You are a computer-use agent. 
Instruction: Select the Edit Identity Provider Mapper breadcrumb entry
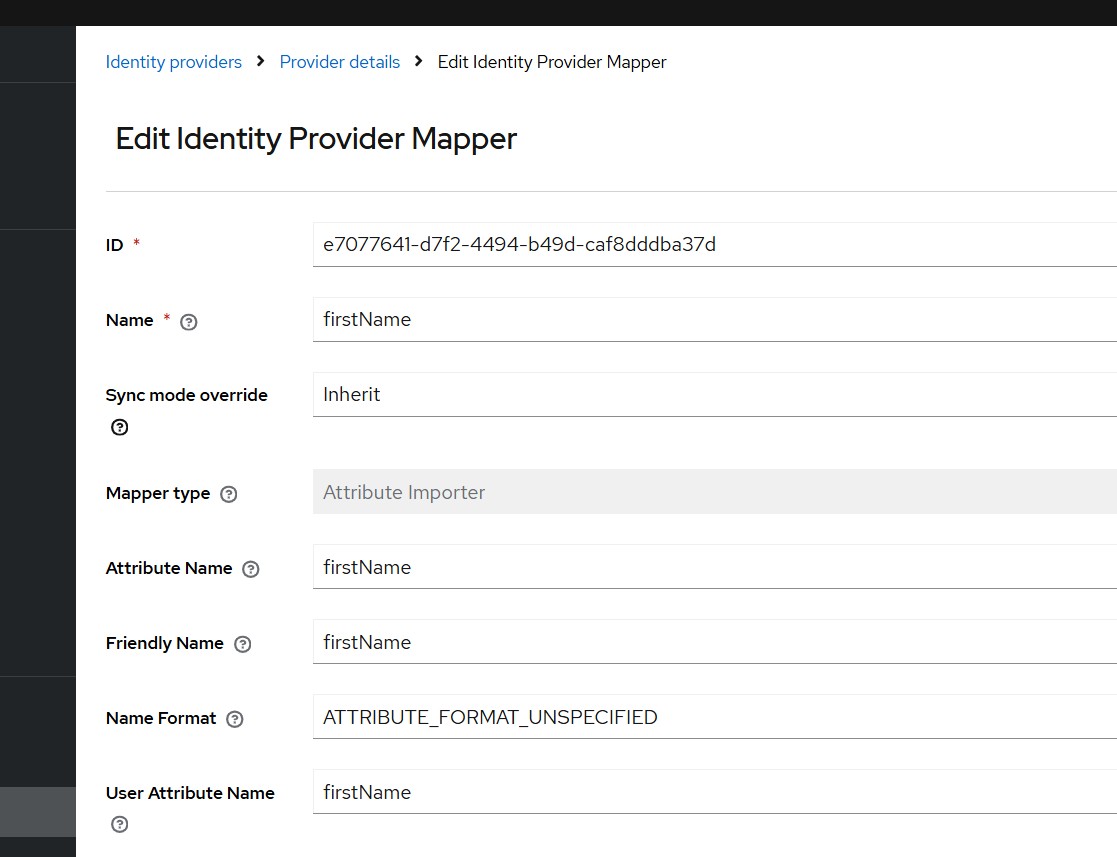pyautogui.click(x=551, y=61)
